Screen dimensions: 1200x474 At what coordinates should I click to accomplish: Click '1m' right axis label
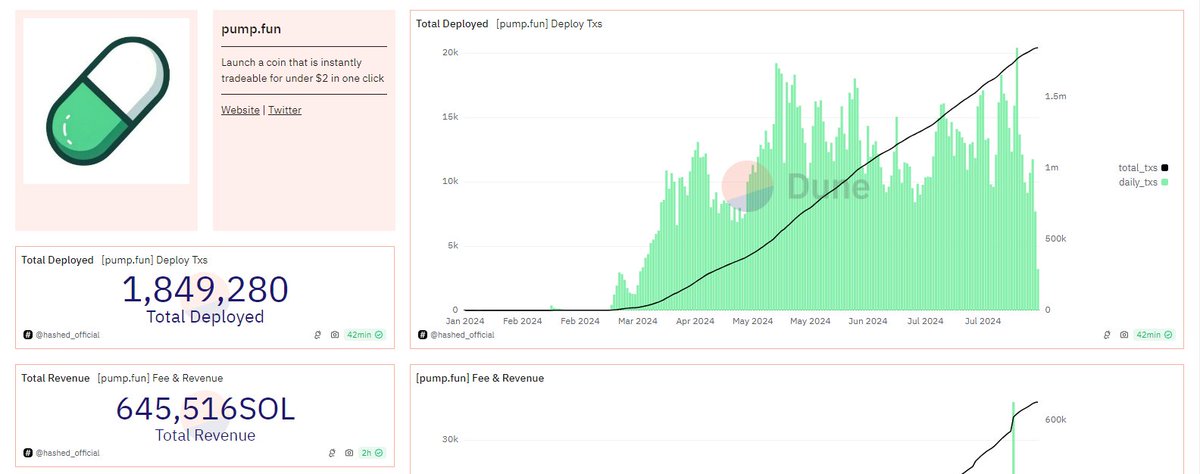click(x=1051, y=168)
